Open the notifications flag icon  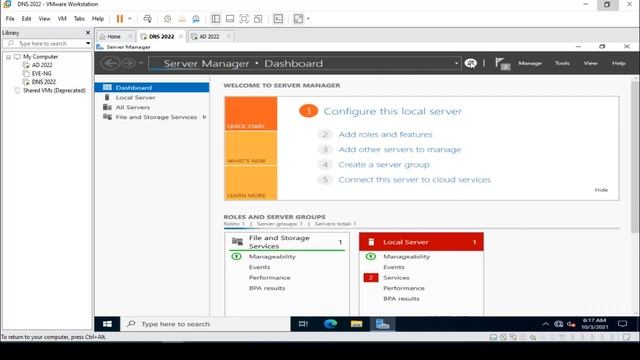502,63
